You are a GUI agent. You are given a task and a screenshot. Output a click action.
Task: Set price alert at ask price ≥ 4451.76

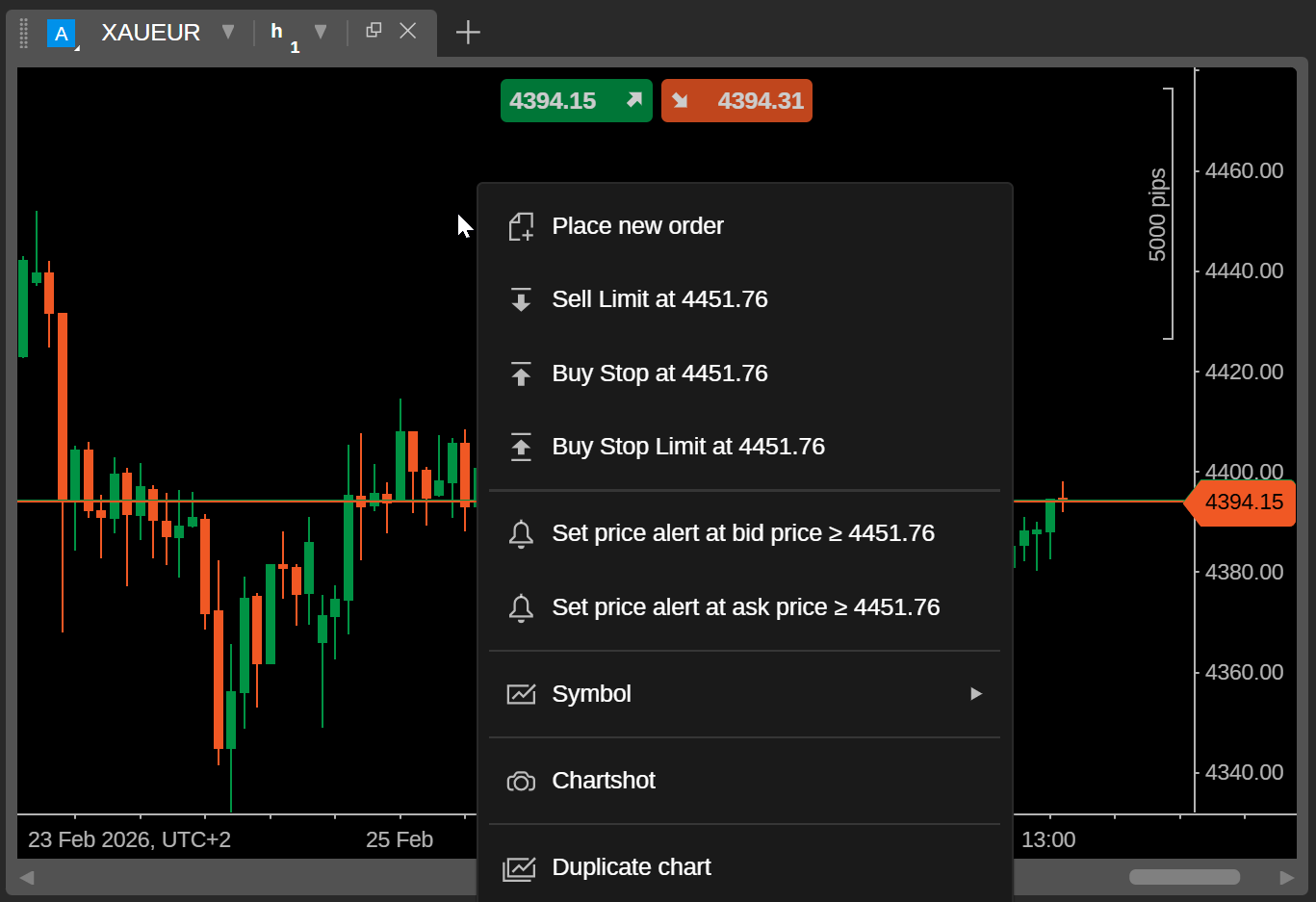click(745, 607)
